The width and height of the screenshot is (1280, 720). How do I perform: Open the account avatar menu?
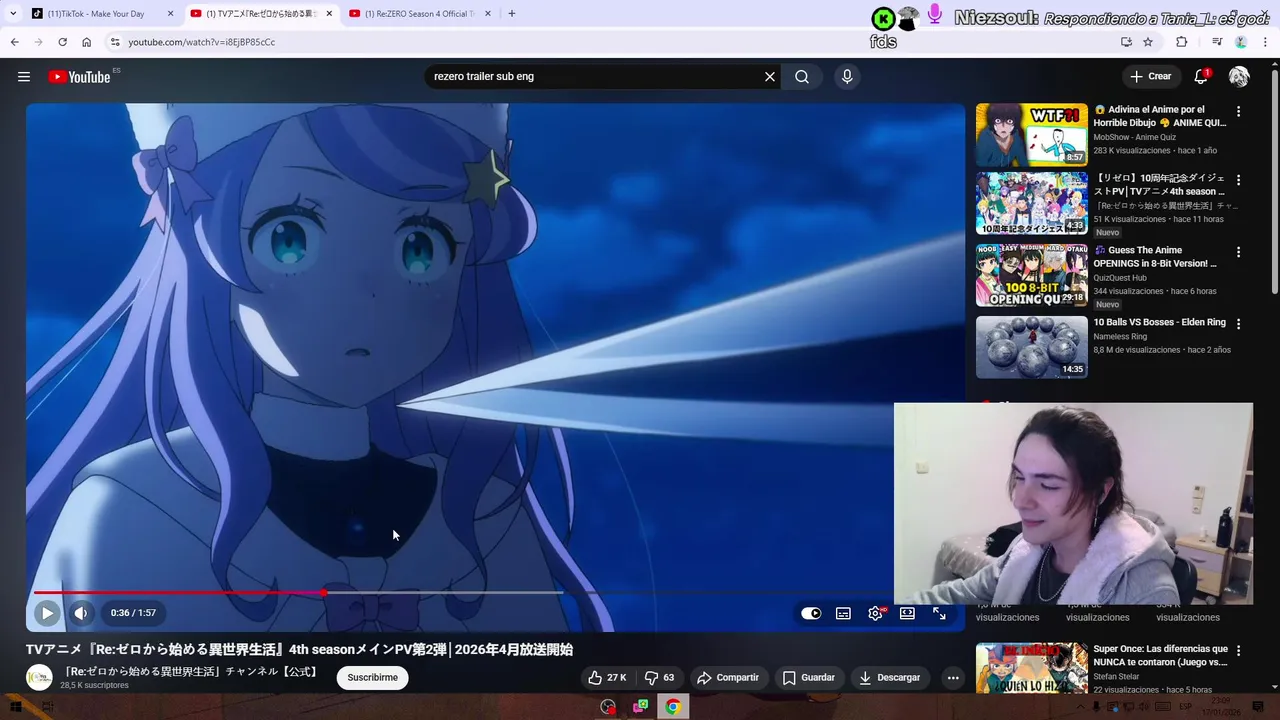1239,77
